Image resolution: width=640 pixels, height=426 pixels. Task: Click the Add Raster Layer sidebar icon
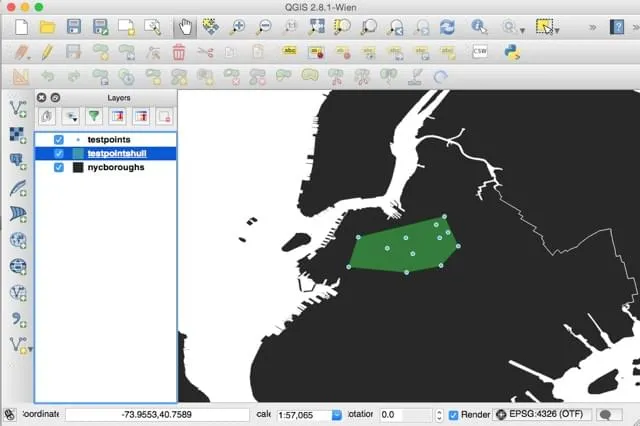coord(17,135)
